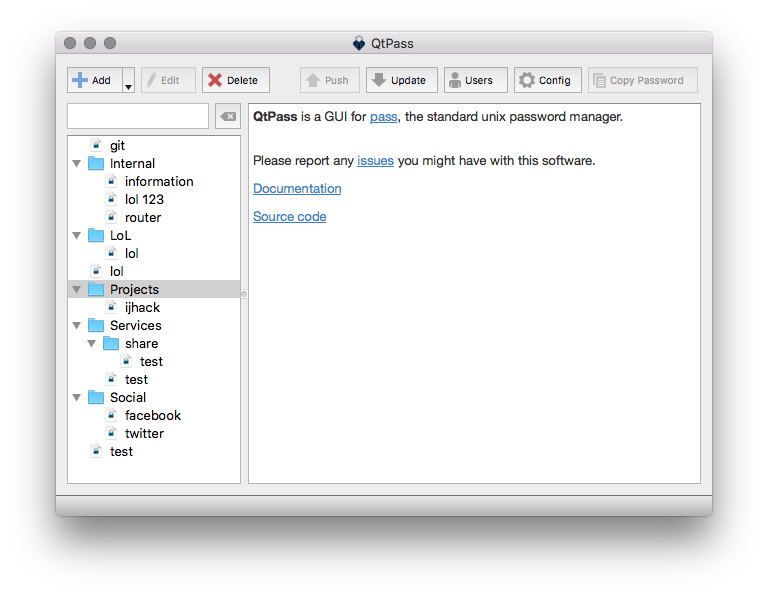The width and height of the screenshot is (768, 596).
Task: Collapse the Social folder
Action: point(77,397)
